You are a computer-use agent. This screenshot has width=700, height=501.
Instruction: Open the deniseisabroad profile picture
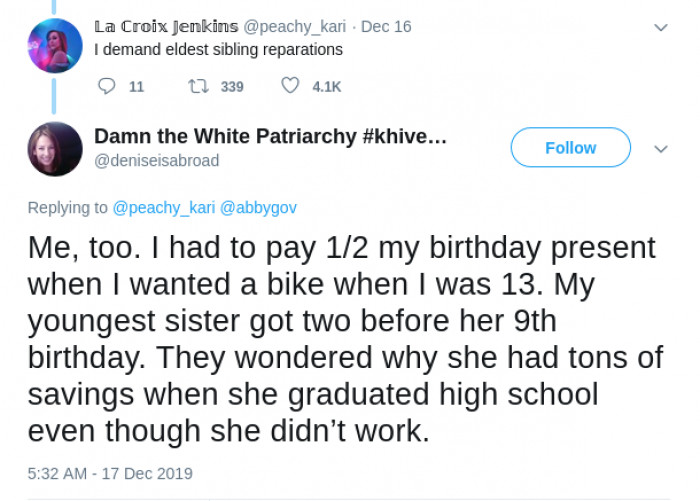(x=55, y=149)
